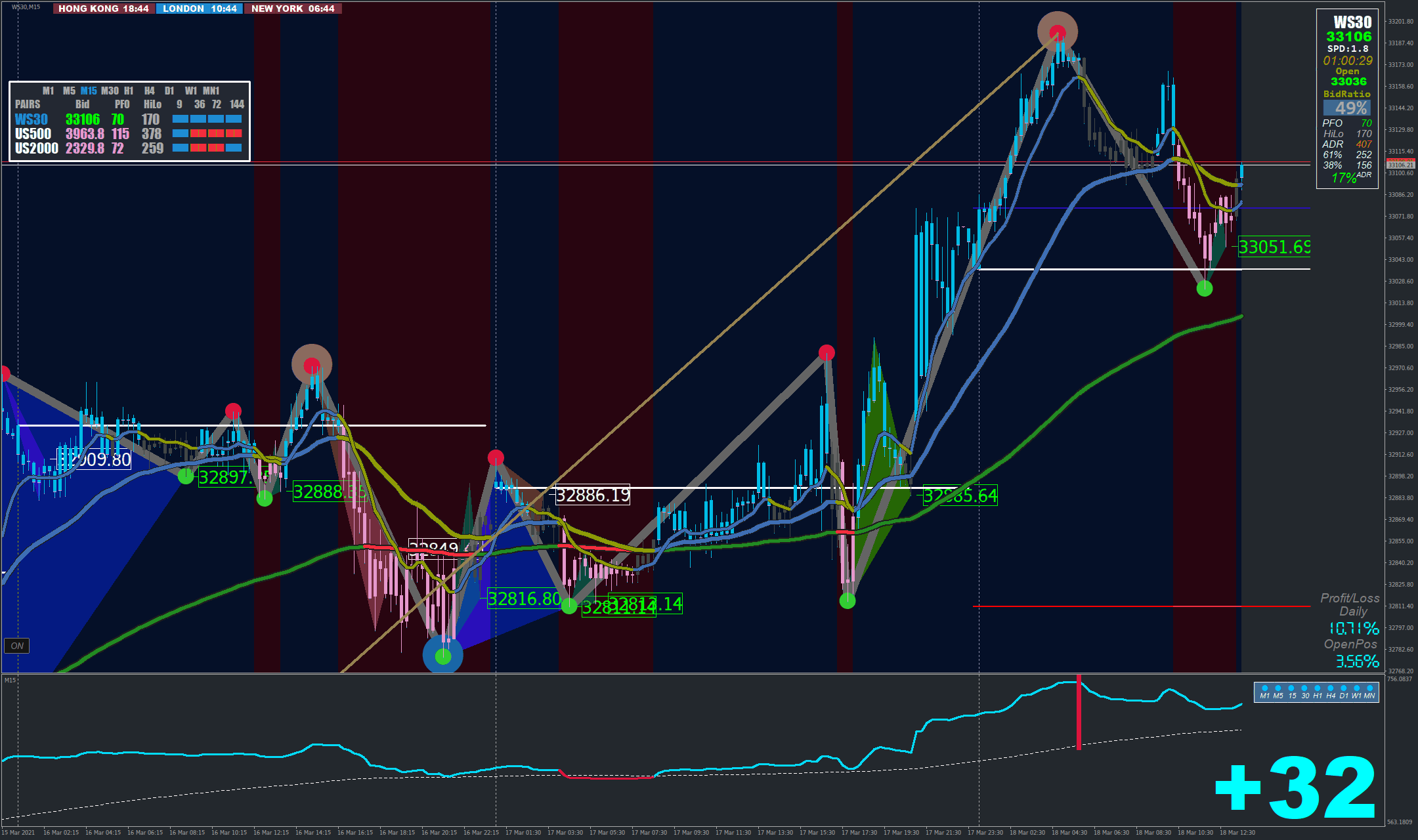Select the MN timeframe dot in lower panel
This screenshot has width=1418, height=840.
click(1369, 688)
